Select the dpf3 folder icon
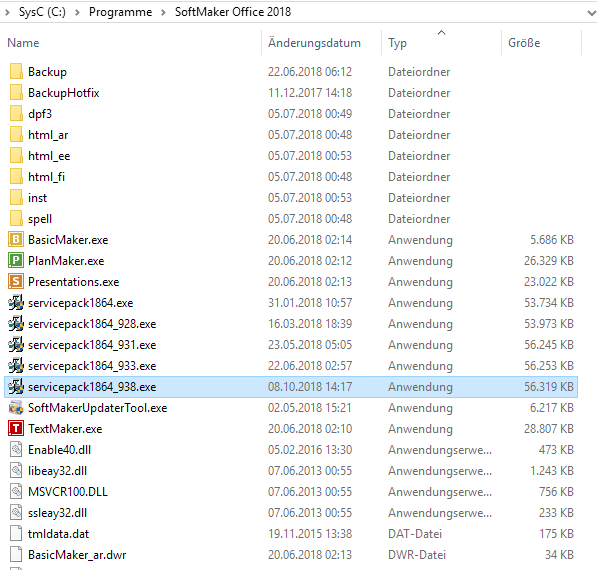 [x=16, y=113]
